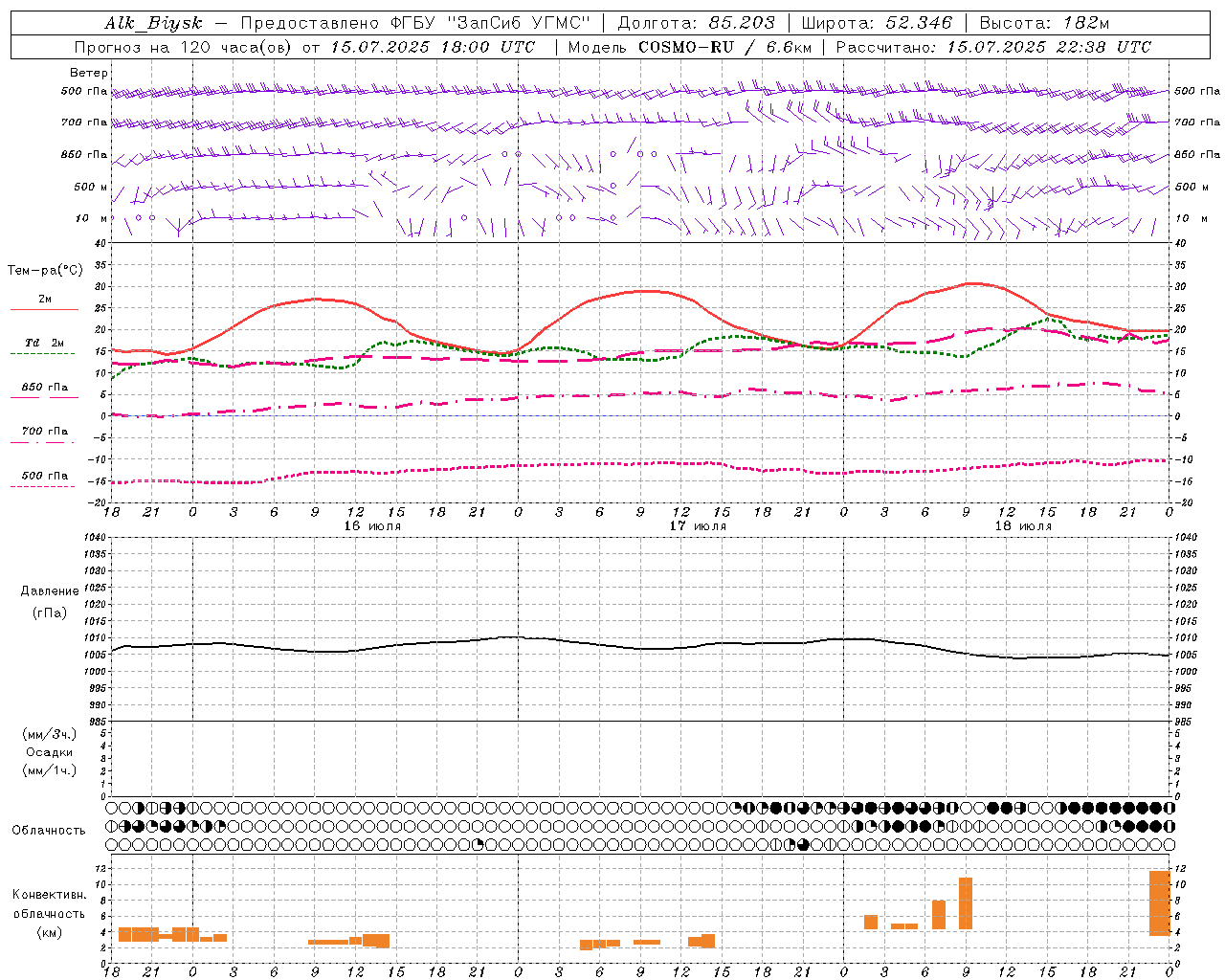The width and height of the screenshot is (1225, 980).
Task: Click the model label COSMO-RU / 6.6км
Action: point(724,47)
